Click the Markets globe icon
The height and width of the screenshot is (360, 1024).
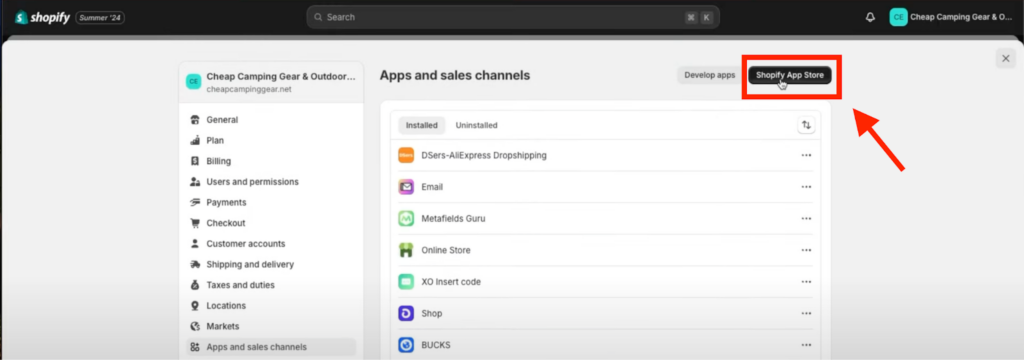tap(194, 326)
